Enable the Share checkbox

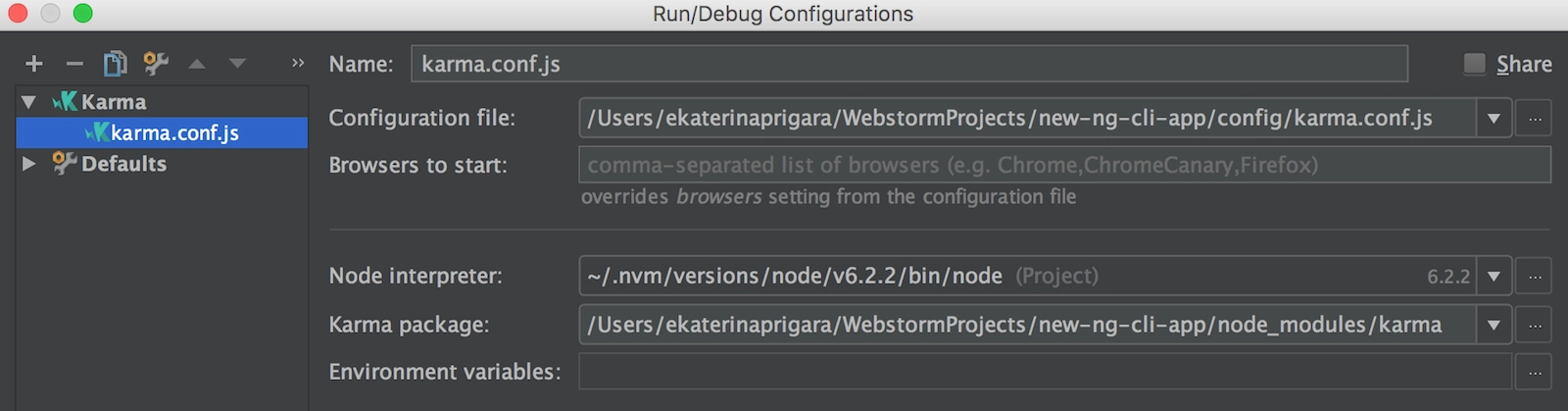[1474, 64]
